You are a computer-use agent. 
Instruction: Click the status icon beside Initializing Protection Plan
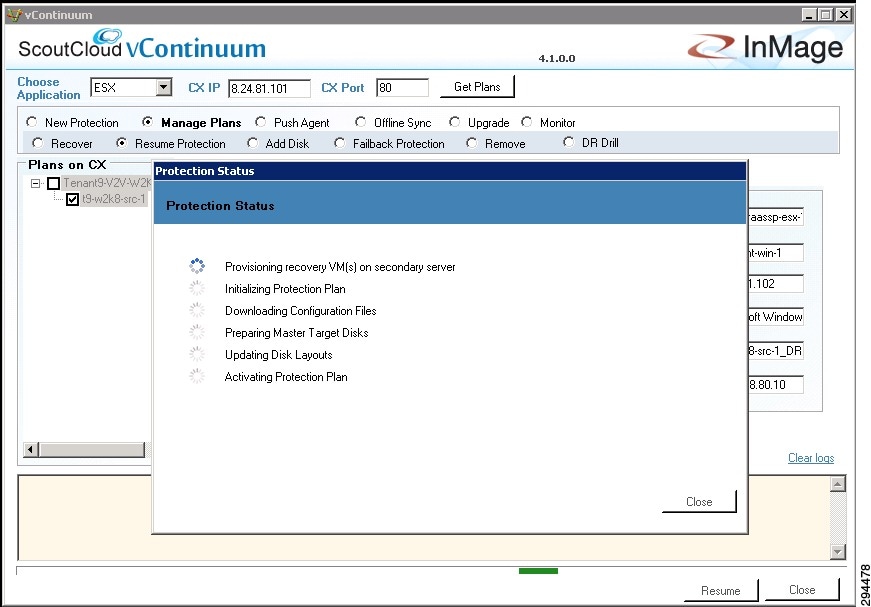pyautogui.click(x=197, y=288)
